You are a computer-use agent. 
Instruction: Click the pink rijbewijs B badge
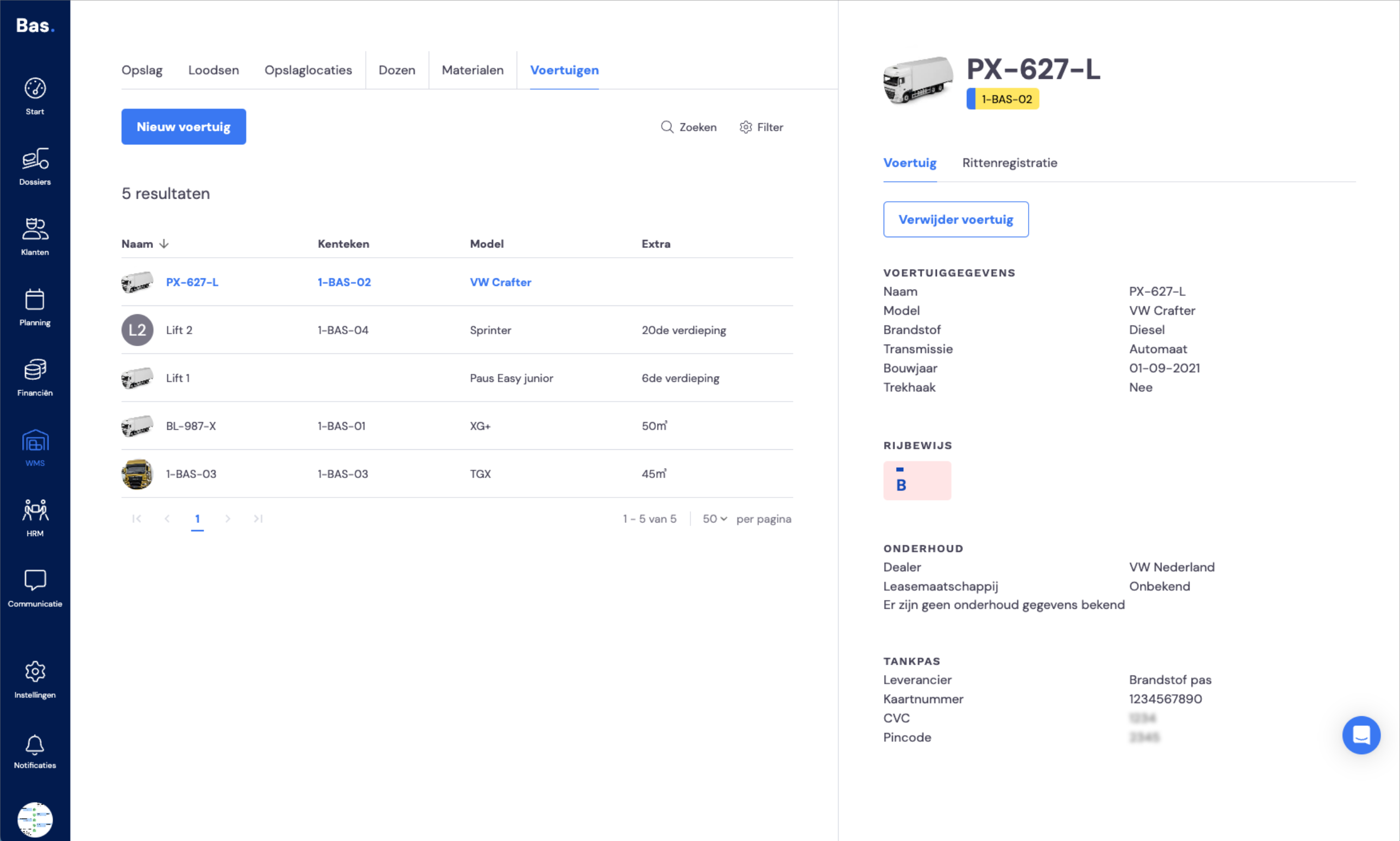(917, 481)
